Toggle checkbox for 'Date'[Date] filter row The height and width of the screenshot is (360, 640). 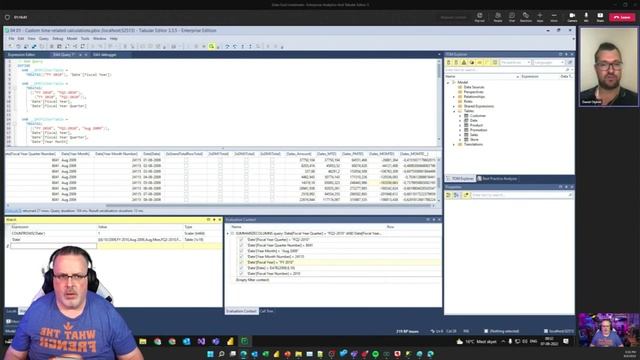(241, 268)
